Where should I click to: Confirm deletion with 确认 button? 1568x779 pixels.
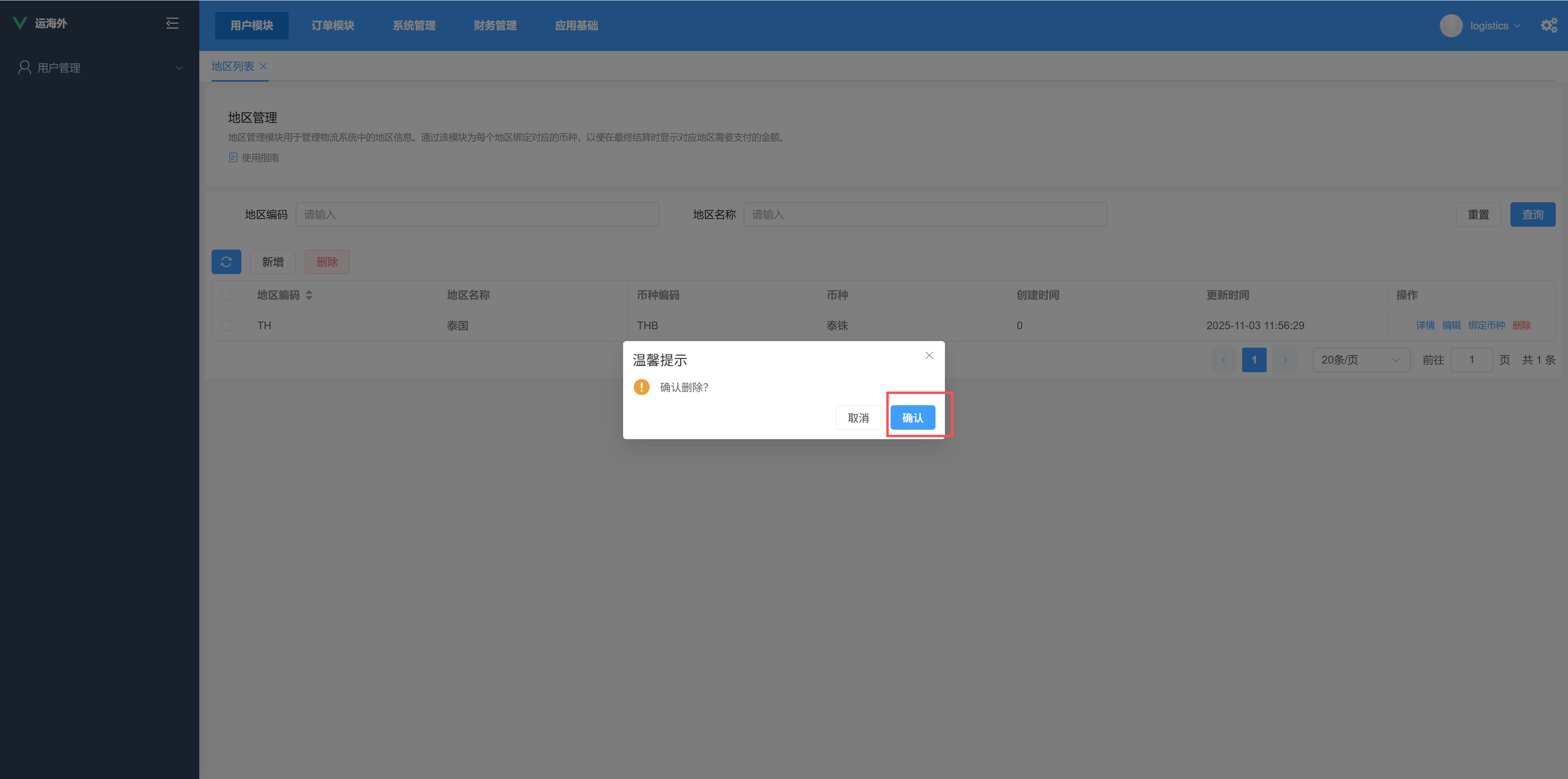[913, 418]
